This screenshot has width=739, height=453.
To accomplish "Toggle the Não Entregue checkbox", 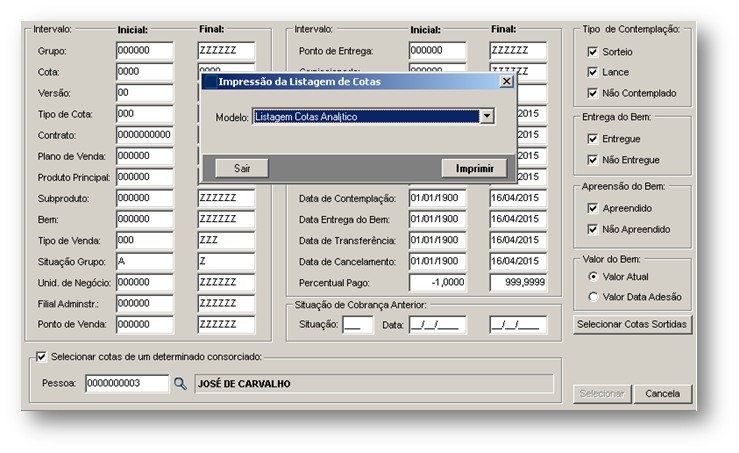I will (x=592, y=160).
